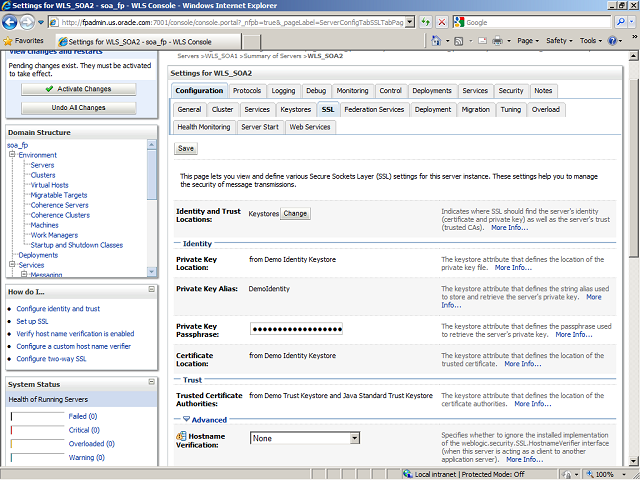640x480 pixels.
Task: Click the Refresh page icon
Action: pyautogui.click(x=427, y=21)
